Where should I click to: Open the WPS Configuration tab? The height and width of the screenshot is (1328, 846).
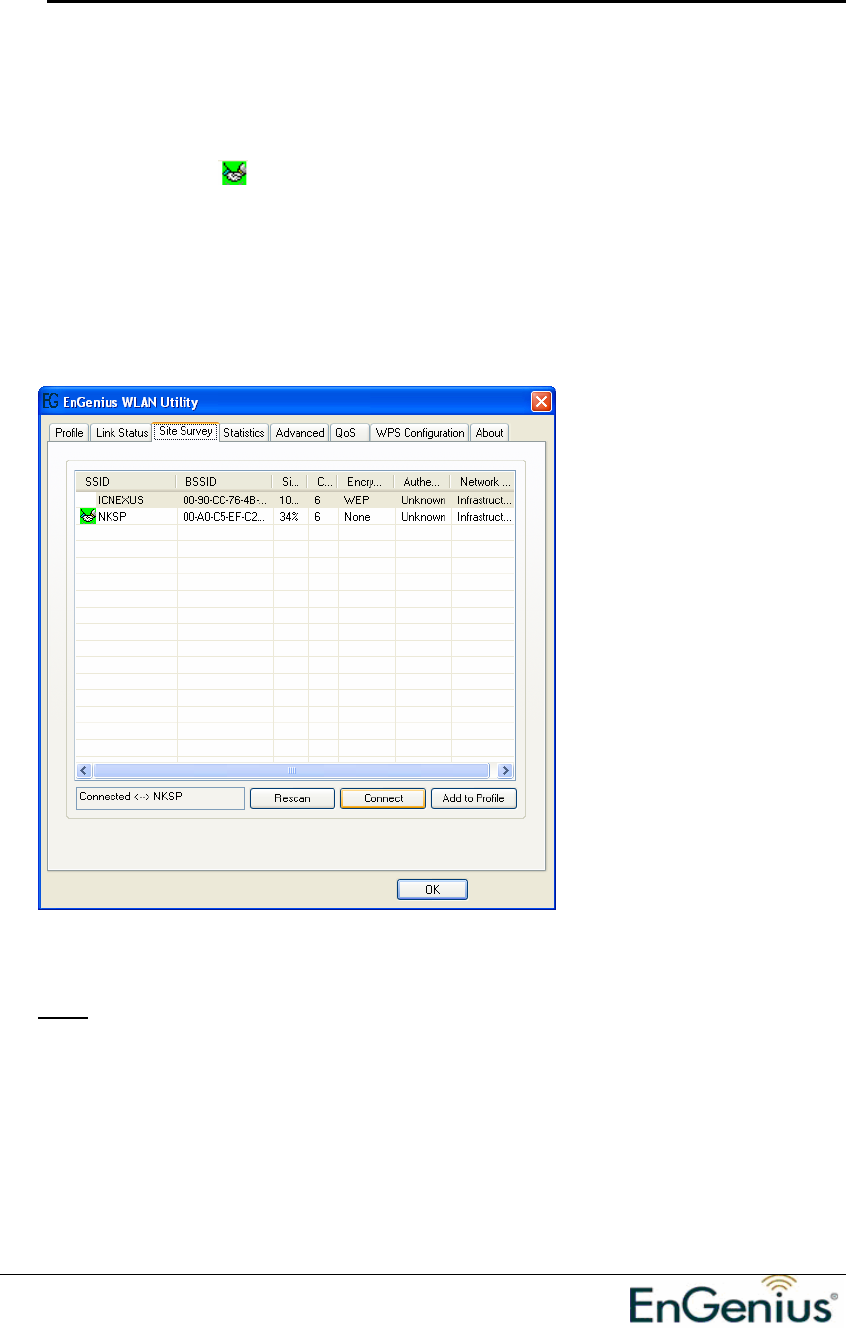pyautogui.click(x=420, y=433)
